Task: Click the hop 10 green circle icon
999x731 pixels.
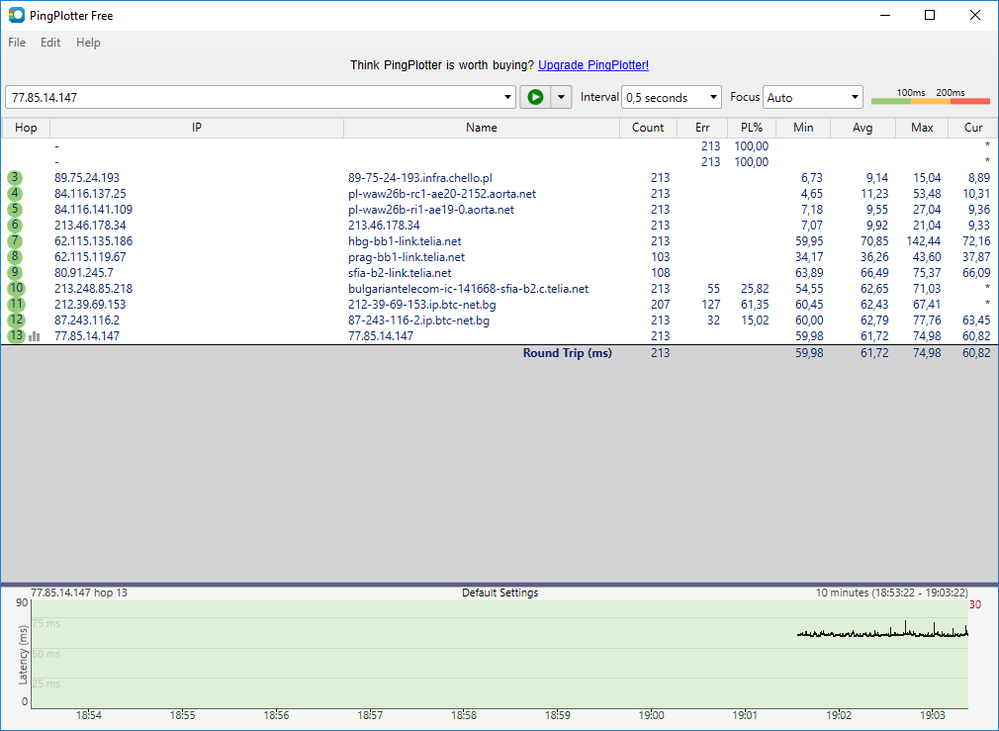Action: pos(14,289)
